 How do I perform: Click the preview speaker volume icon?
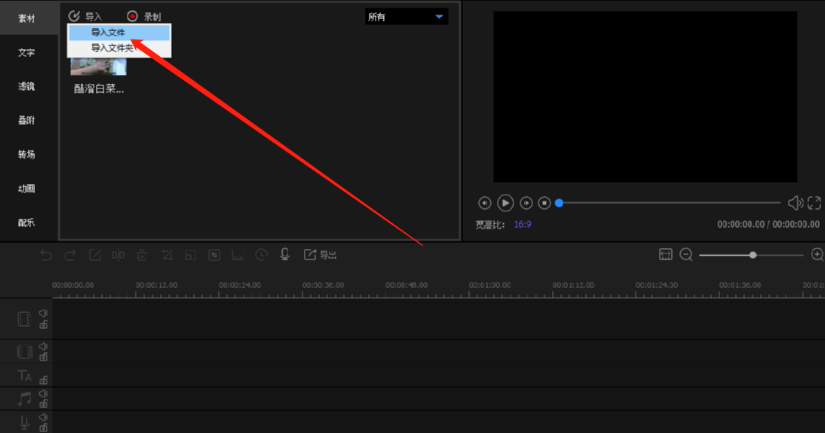[795, 203]
